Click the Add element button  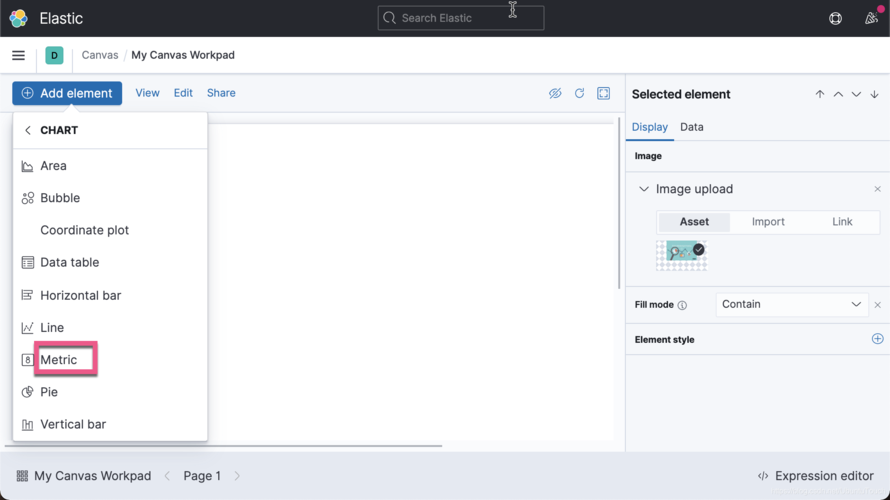67,93
